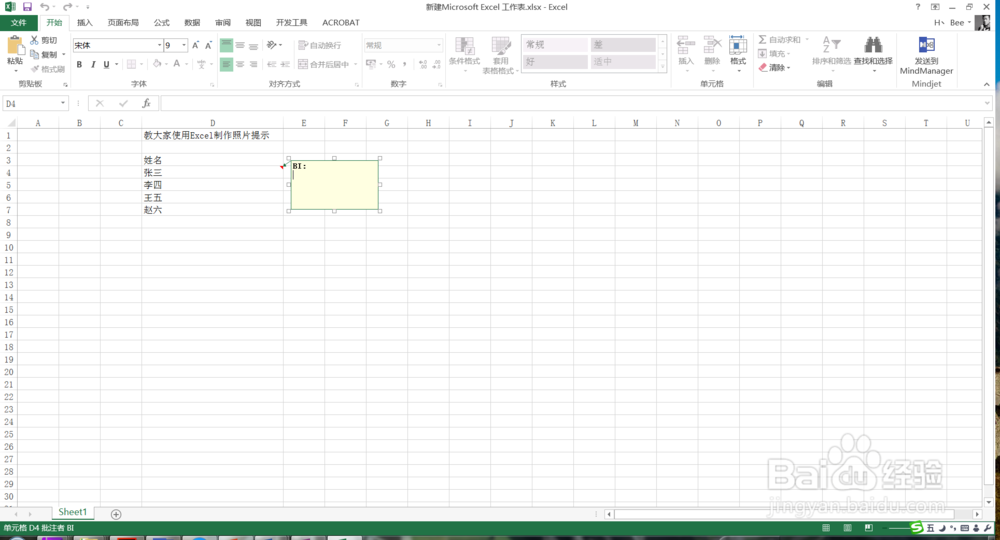
Task: Redo action in Quick Access toolbar
Action: click(66, 7)
